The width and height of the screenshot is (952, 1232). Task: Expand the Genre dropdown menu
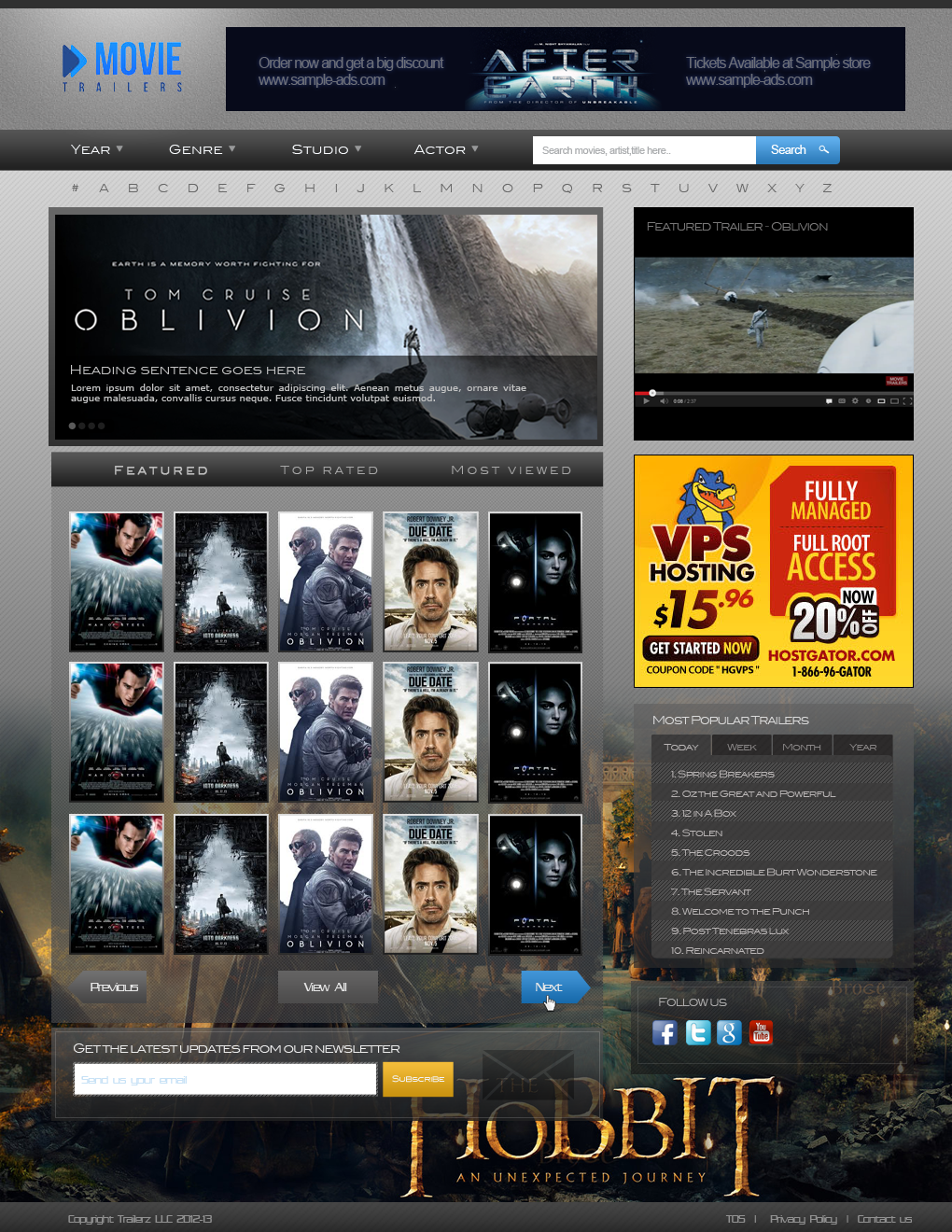(202, 149)
